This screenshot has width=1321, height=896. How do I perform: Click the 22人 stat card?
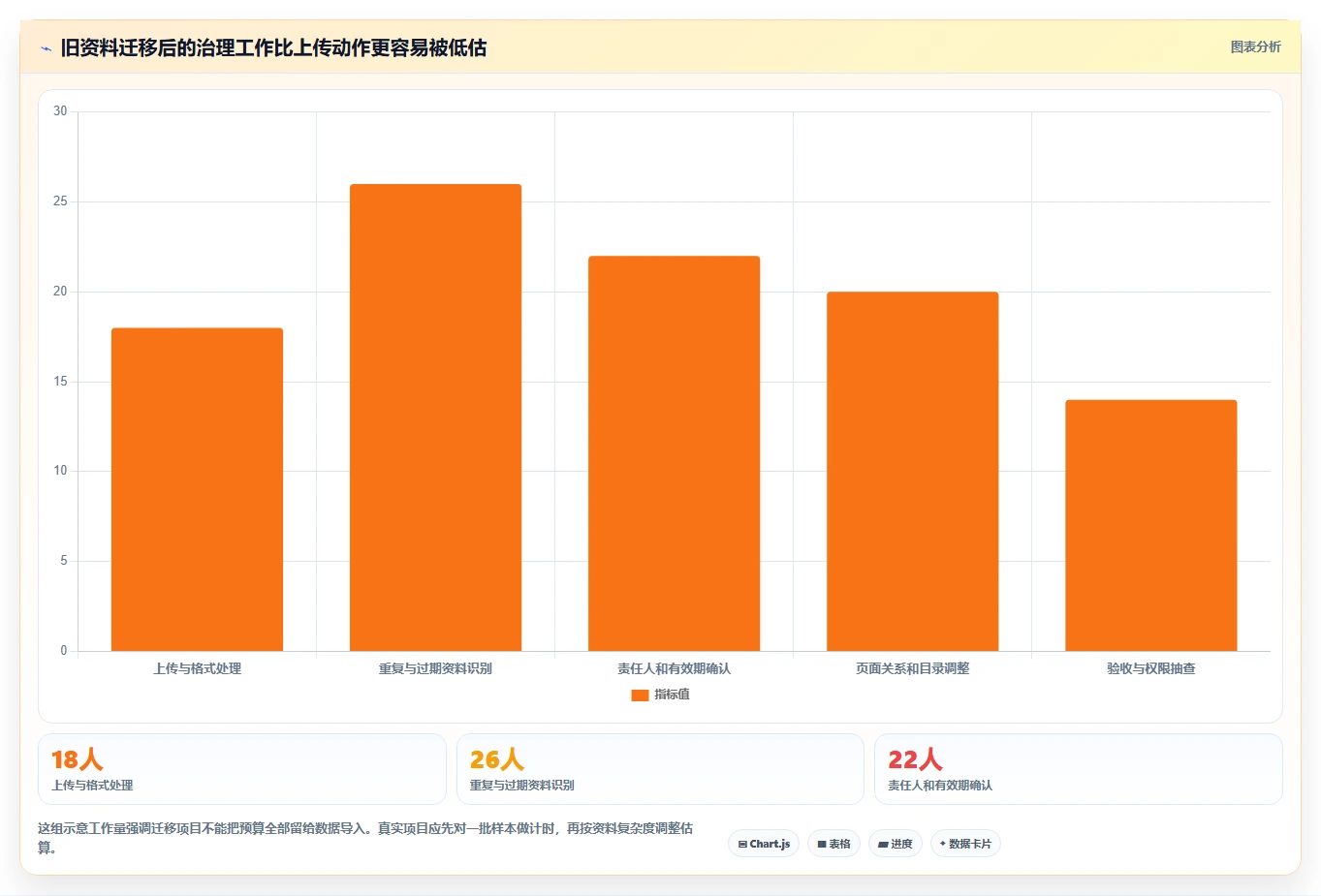click(1079, 769)
